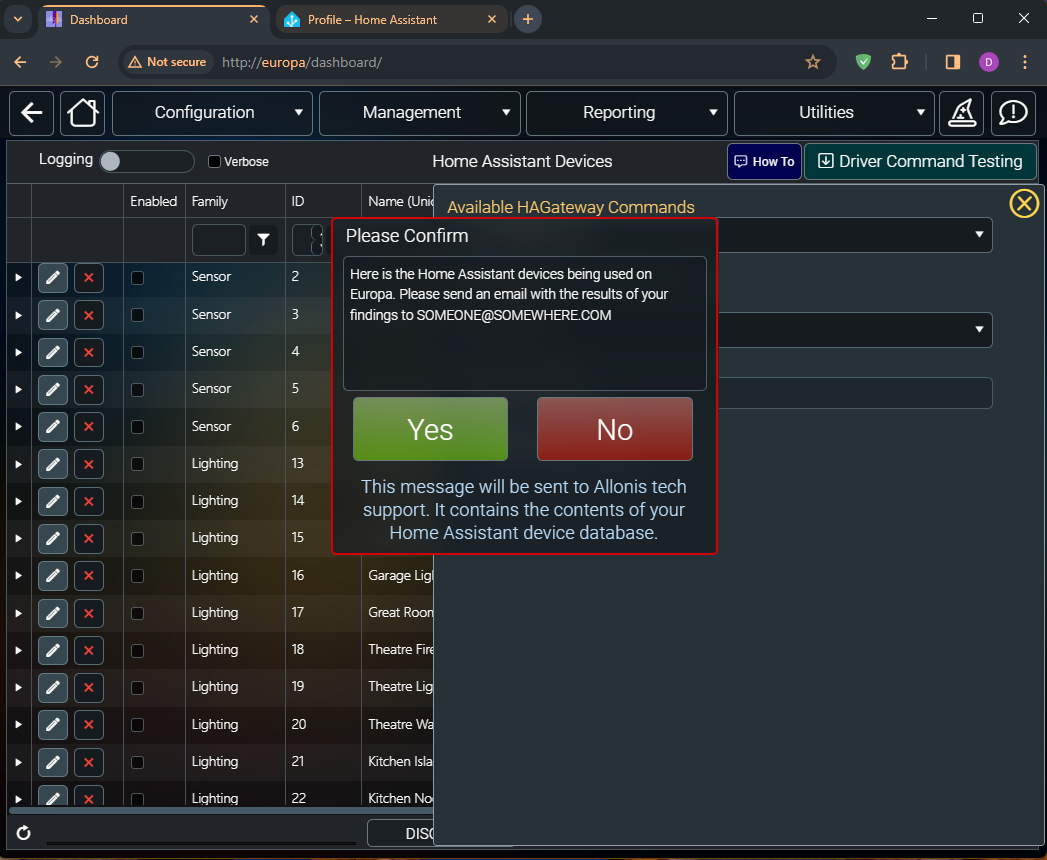
Task: Bookmark this page with the star icon
Action: tap(812, 62)
